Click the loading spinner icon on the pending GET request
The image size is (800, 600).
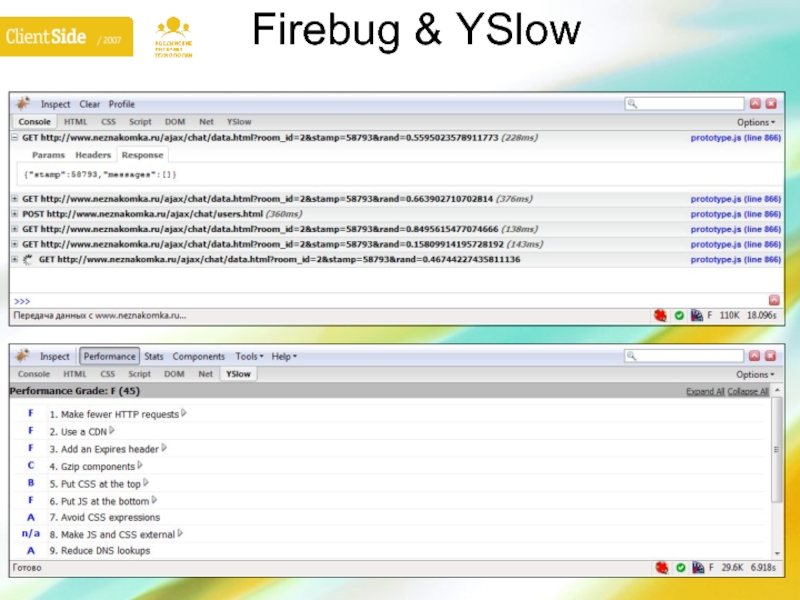pos(28,259)
